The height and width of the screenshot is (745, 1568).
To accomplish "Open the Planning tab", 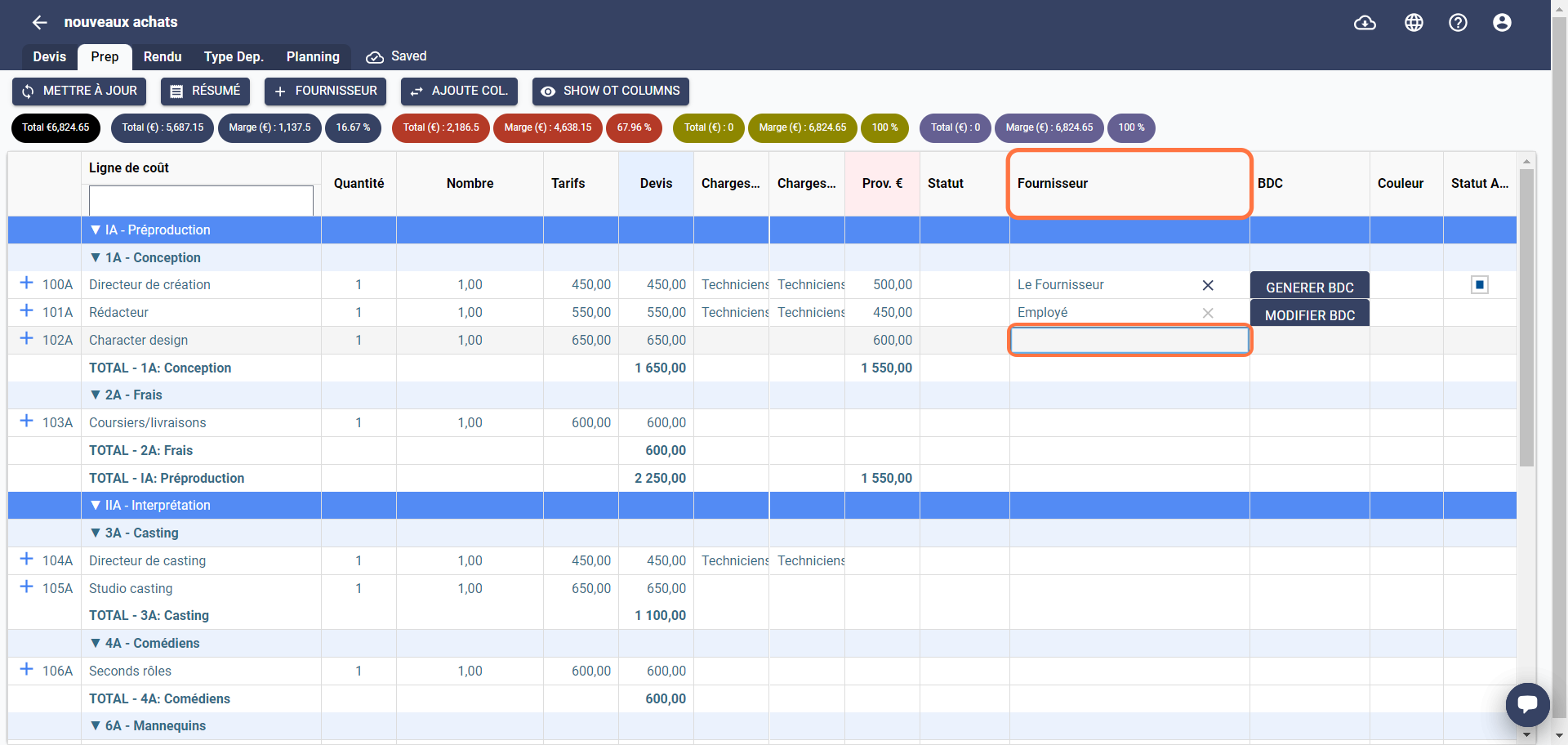I will coord(313,57).
